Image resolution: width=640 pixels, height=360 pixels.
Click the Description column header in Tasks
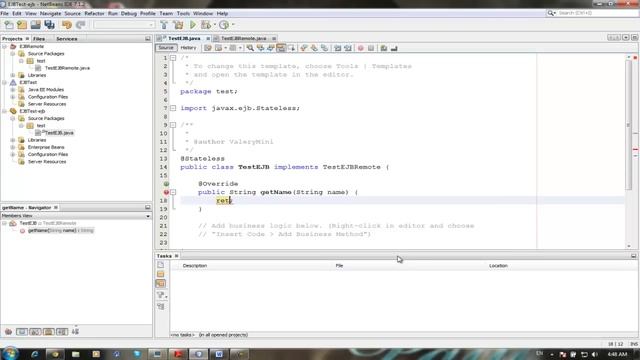[x=195, y=266]
